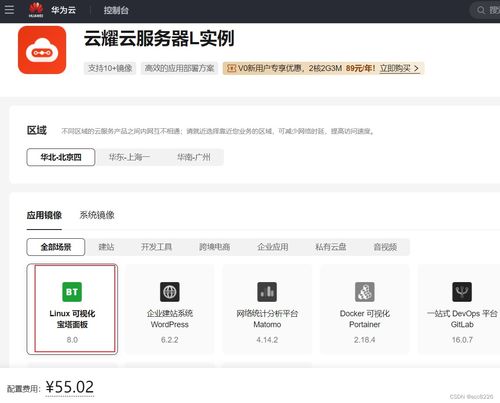Click version 6.2.2 under WordPress
The width and height of the screenshot is (500, 403).
pos(170,340)
